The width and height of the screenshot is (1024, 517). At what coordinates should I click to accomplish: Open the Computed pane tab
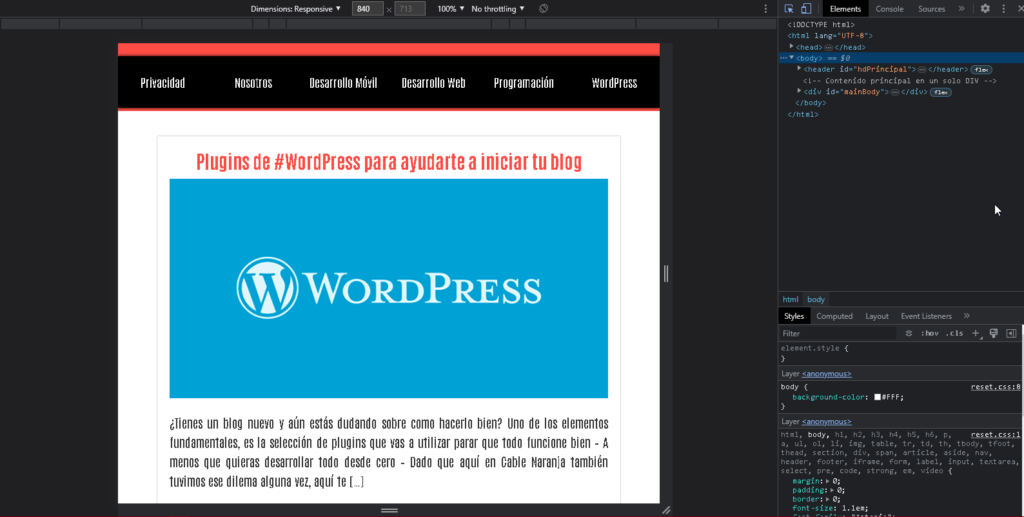click(834, 316)
